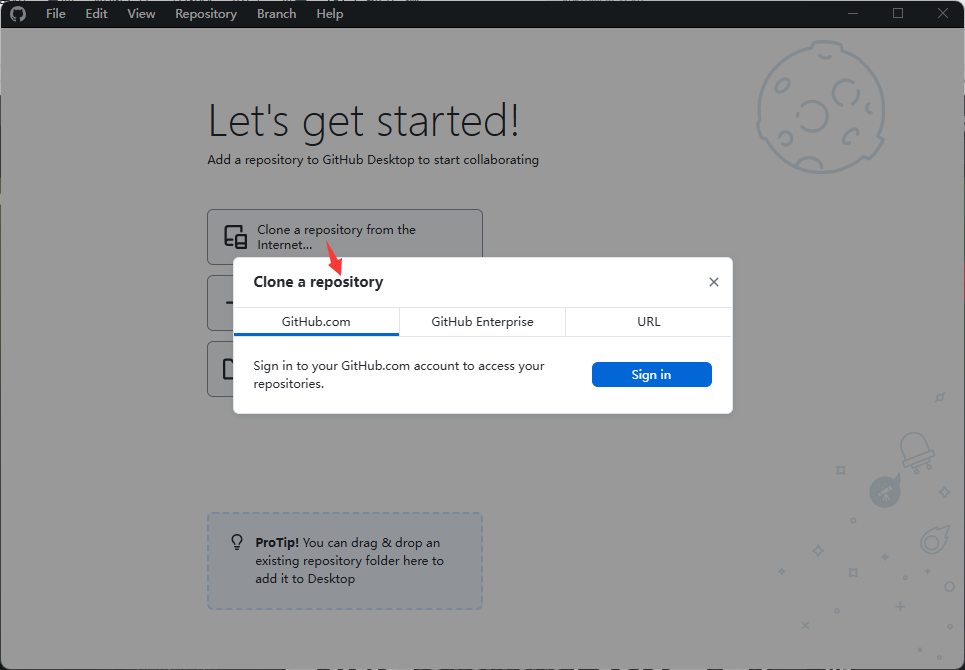Viewport: 965px width, 670px height.
Task: Open the Edit menu
Action: 97,14
